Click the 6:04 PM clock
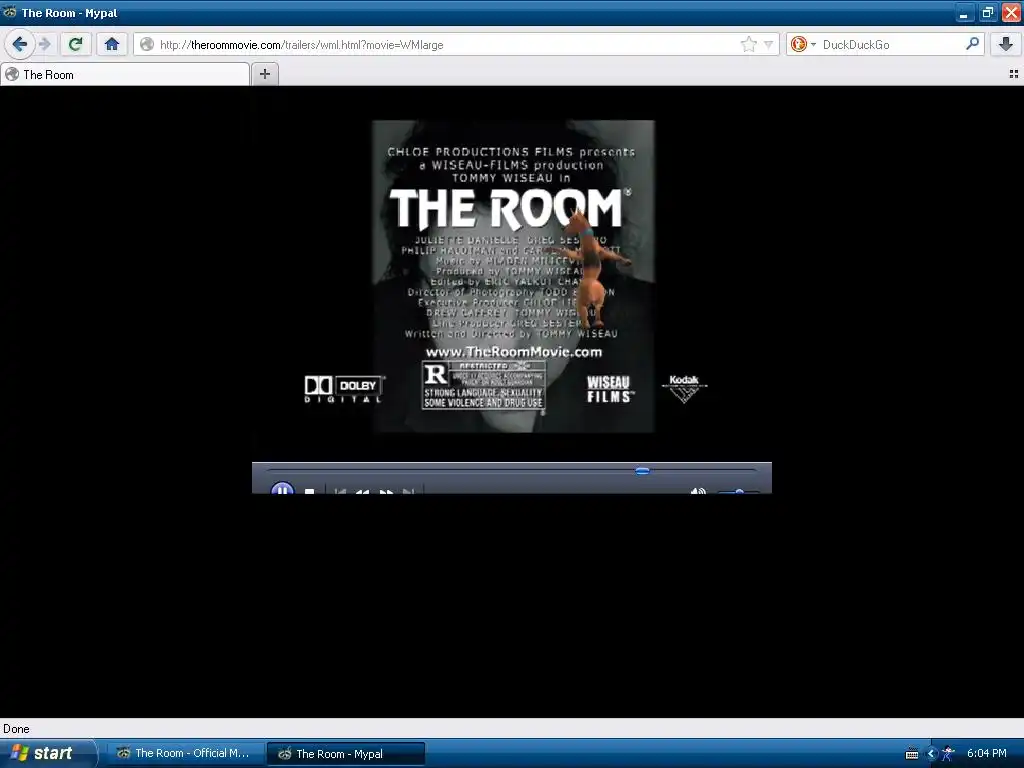This screenshot has height=768, width=1024. pyautogui.click(x=987, y=753)
